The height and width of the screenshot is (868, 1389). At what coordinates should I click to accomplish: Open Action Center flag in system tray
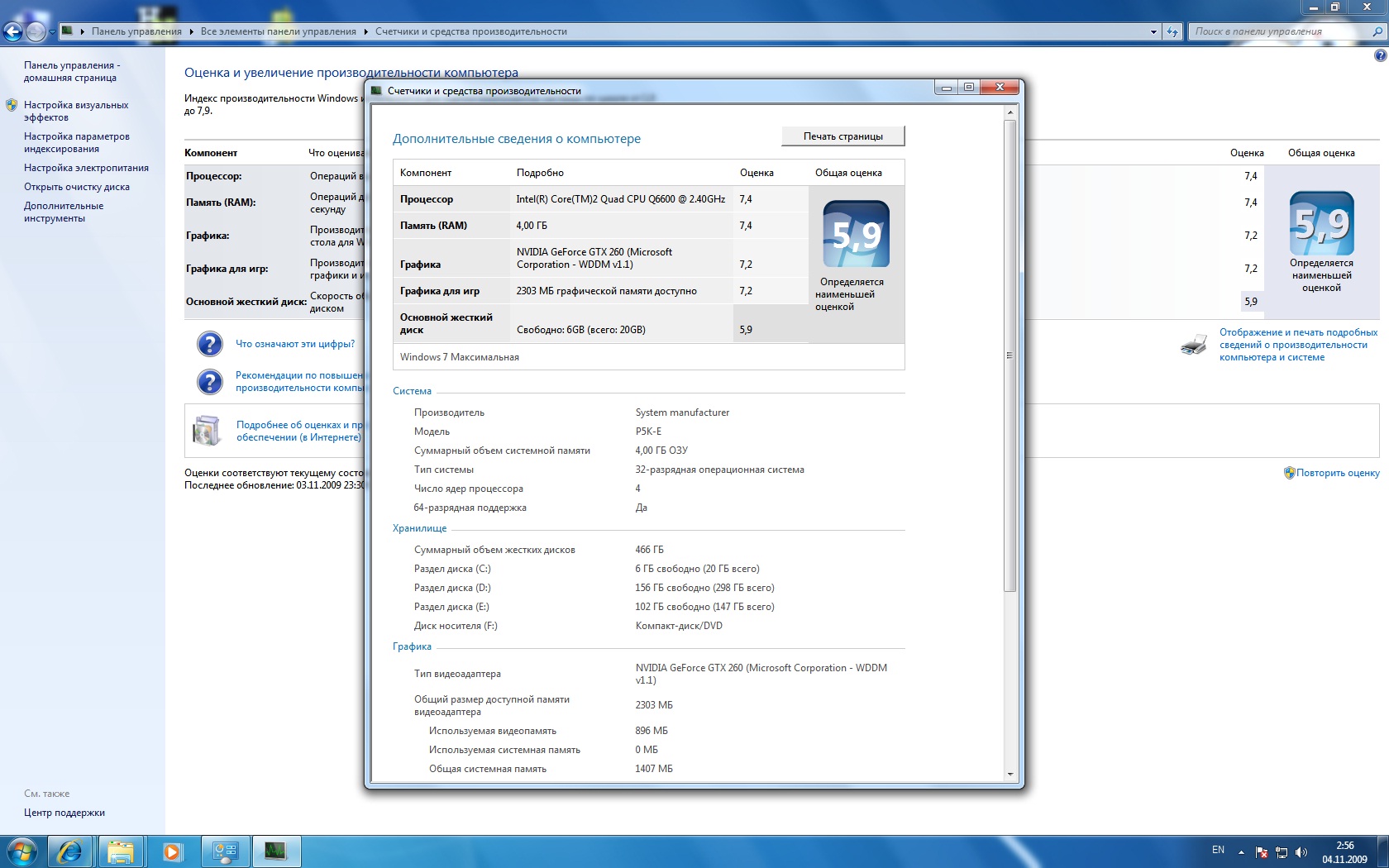click(1262, 852)
